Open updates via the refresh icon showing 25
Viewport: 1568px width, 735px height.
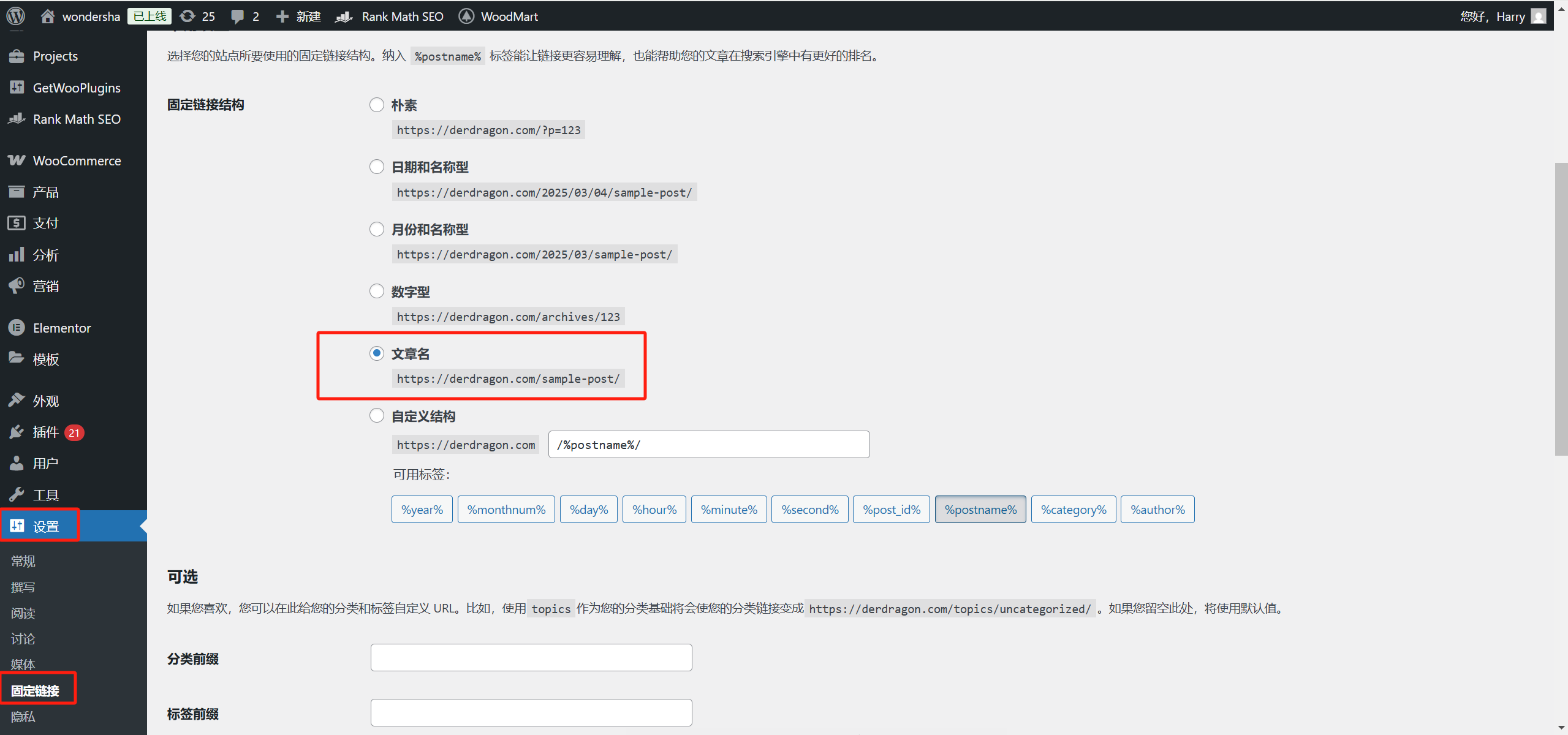pyautogui.click(x=196, y=16)
